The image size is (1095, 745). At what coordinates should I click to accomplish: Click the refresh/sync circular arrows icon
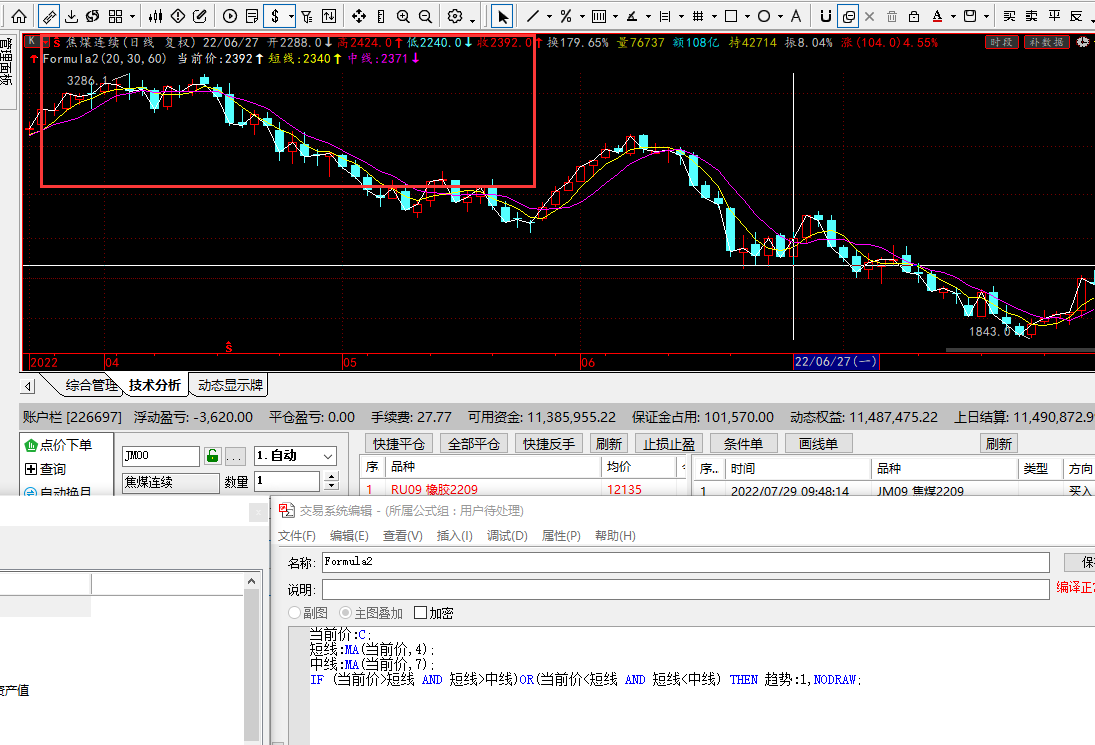93,15
